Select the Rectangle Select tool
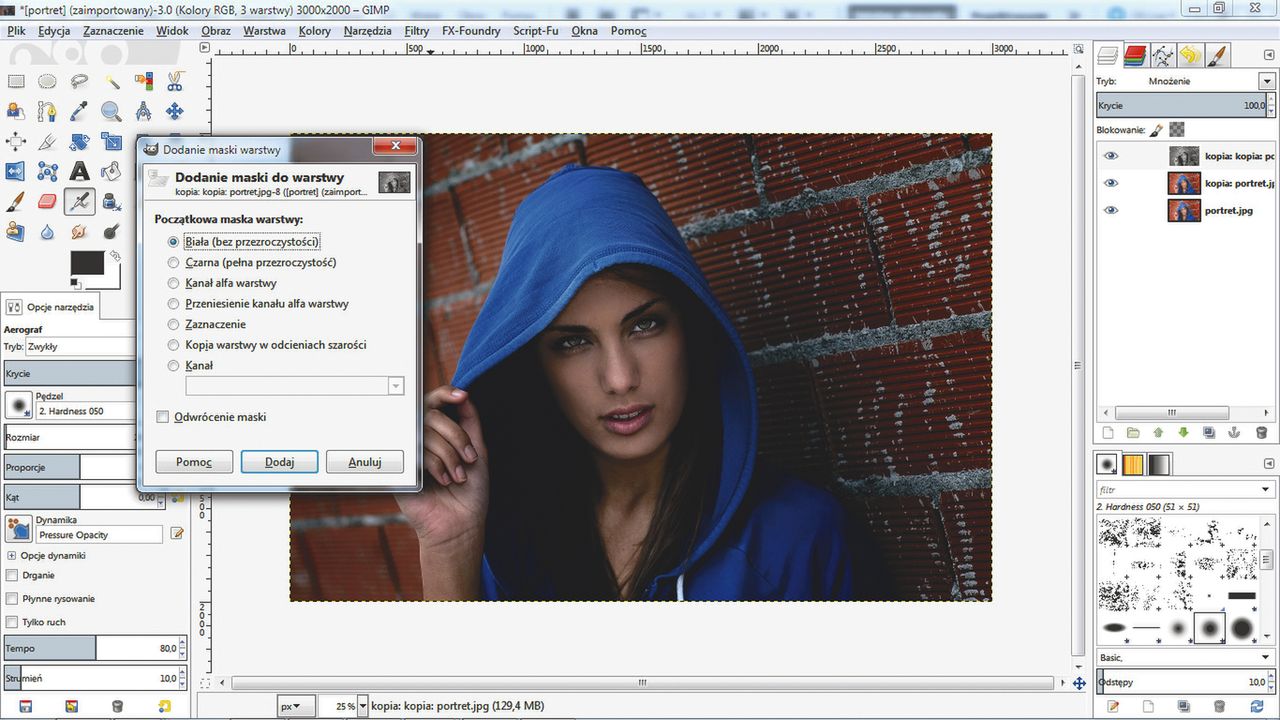Viewport: 1280px width, 720px height. click(x=15, y=81)
